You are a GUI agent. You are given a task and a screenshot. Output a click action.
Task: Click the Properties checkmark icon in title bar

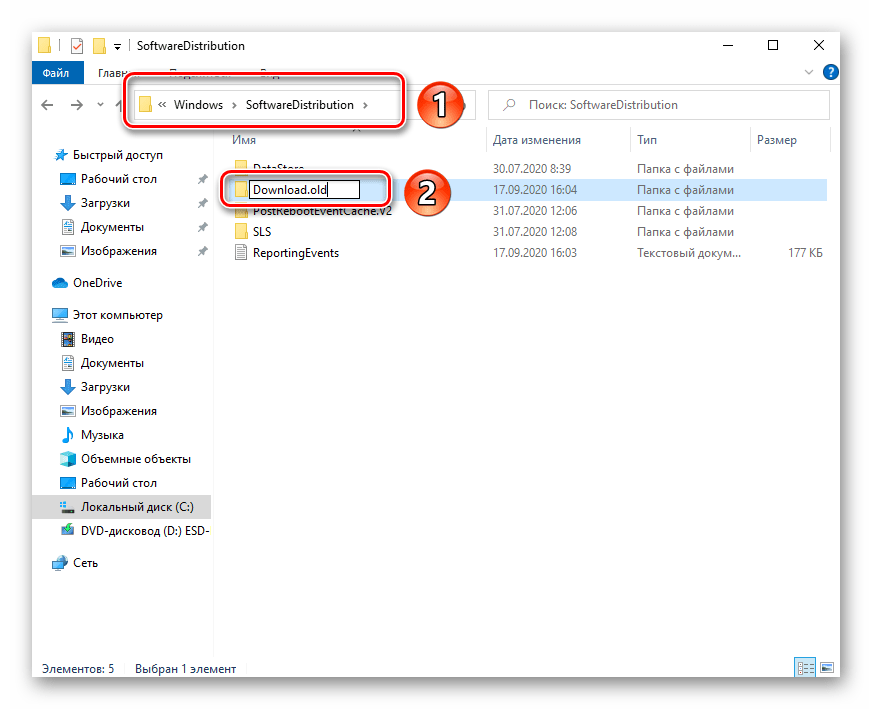coord(77,46)
